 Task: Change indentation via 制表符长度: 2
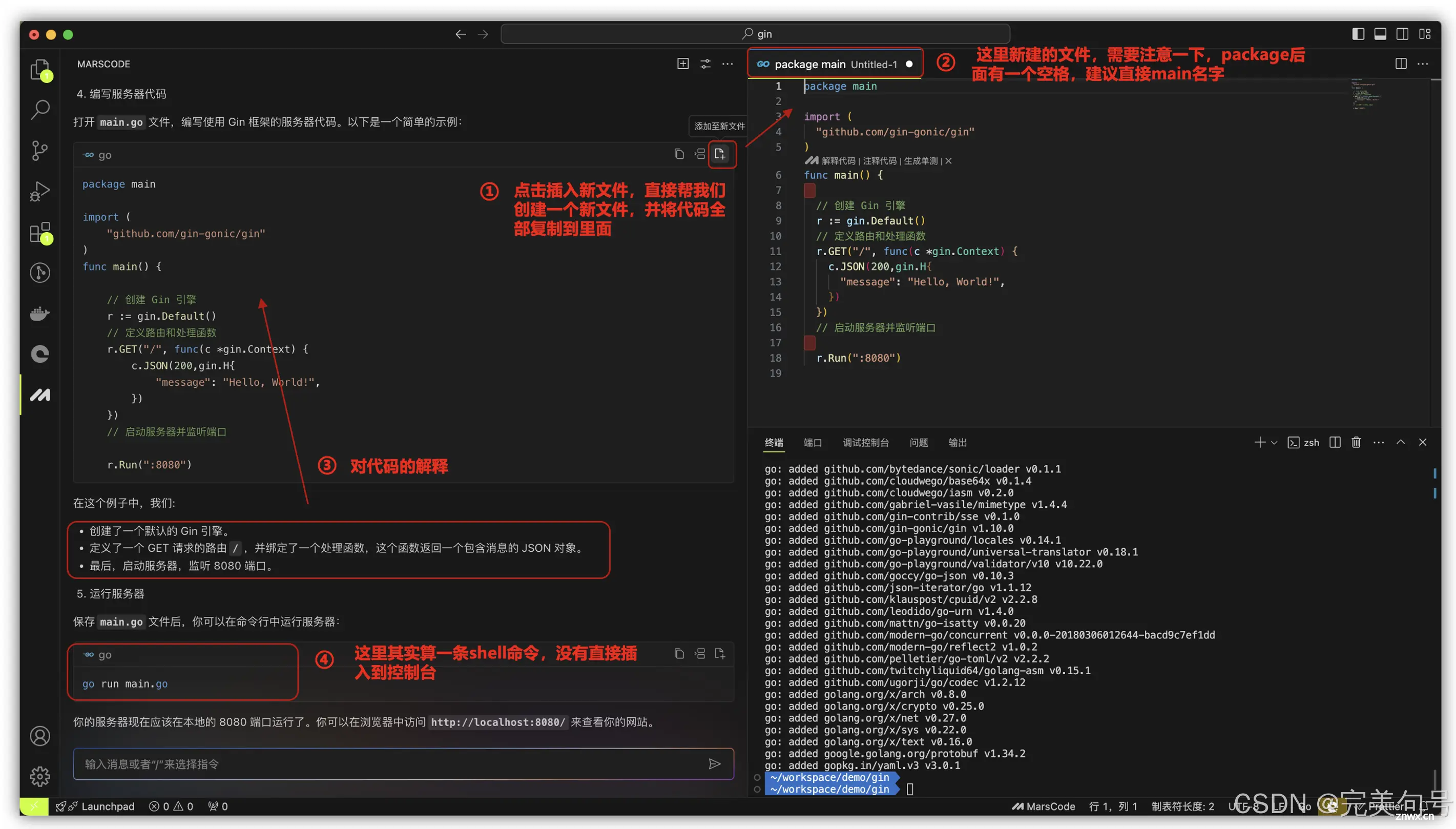[1182, 806]
